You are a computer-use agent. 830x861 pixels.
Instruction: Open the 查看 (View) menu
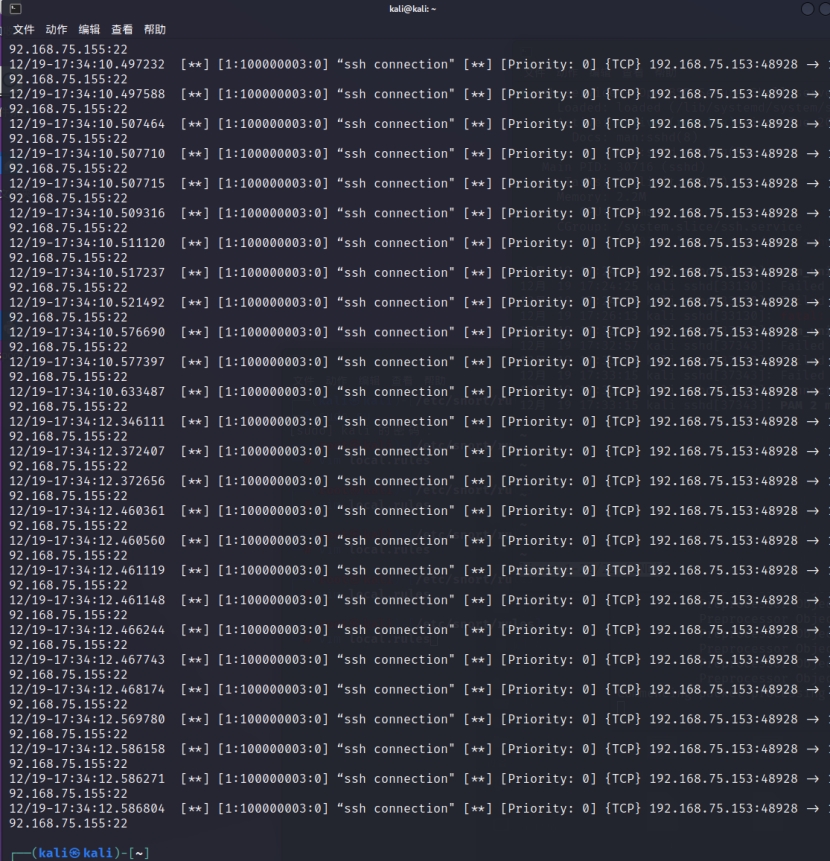[122, 30]
